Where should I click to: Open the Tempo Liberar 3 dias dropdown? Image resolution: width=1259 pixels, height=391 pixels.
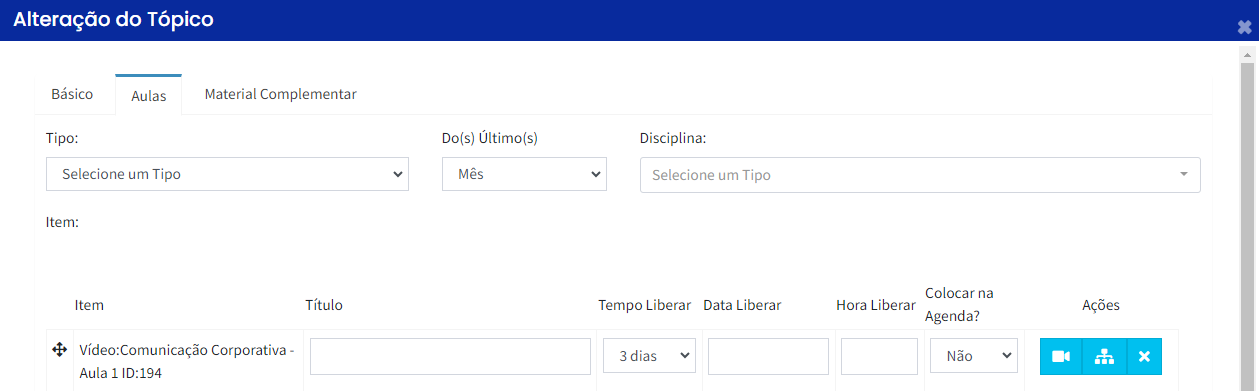[x=649, y=356]
